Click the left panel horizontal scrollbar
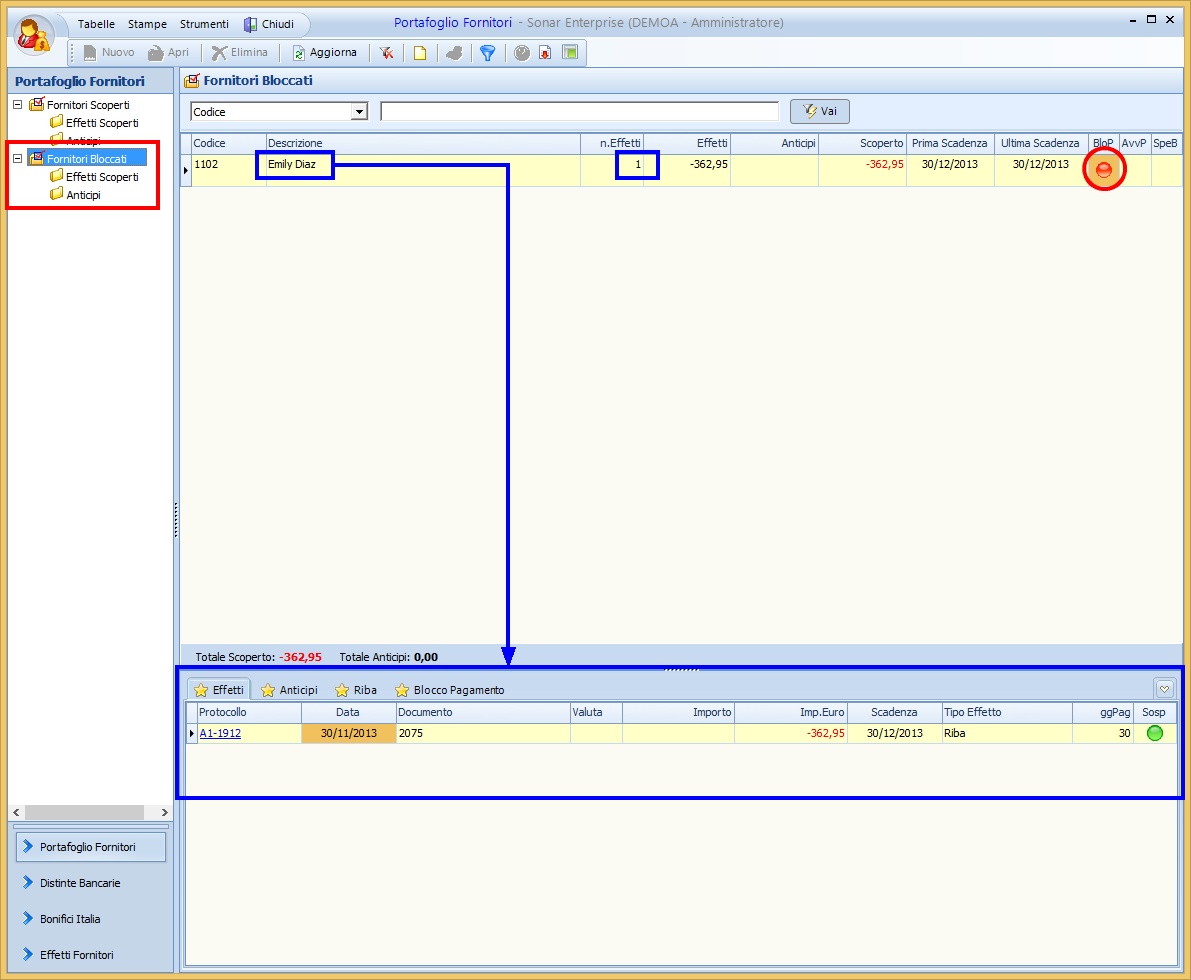The height and width of the screenshot is (980, 1191). pos(89,812)
